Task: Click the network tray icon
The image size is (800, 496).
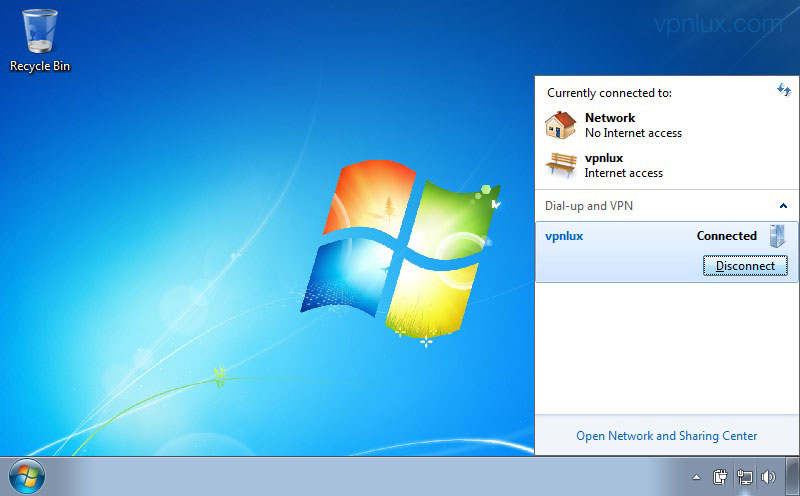Action: point(744,477)
